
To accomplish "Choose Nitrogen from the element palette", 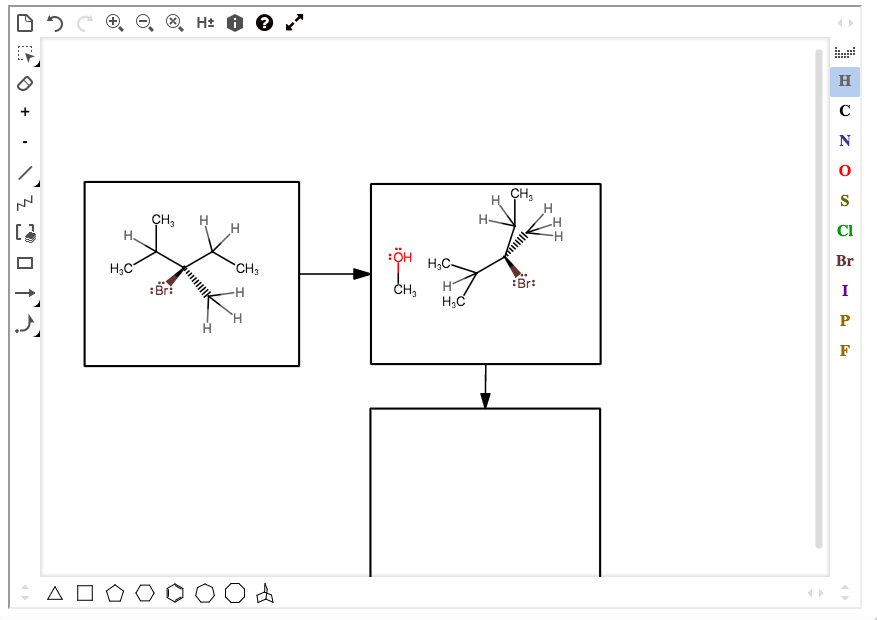I will click(x=845, y=141).
